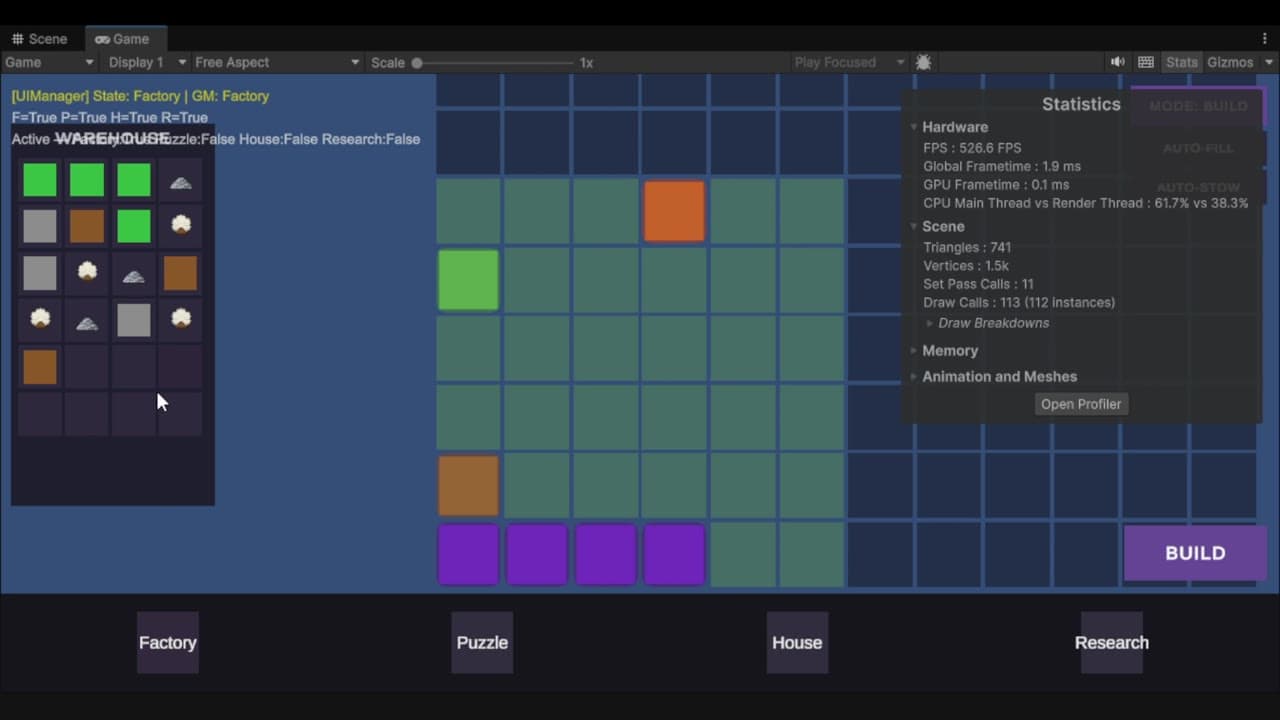Click the Open Profiler button
1280x720 pixels.
point(1081,404)
